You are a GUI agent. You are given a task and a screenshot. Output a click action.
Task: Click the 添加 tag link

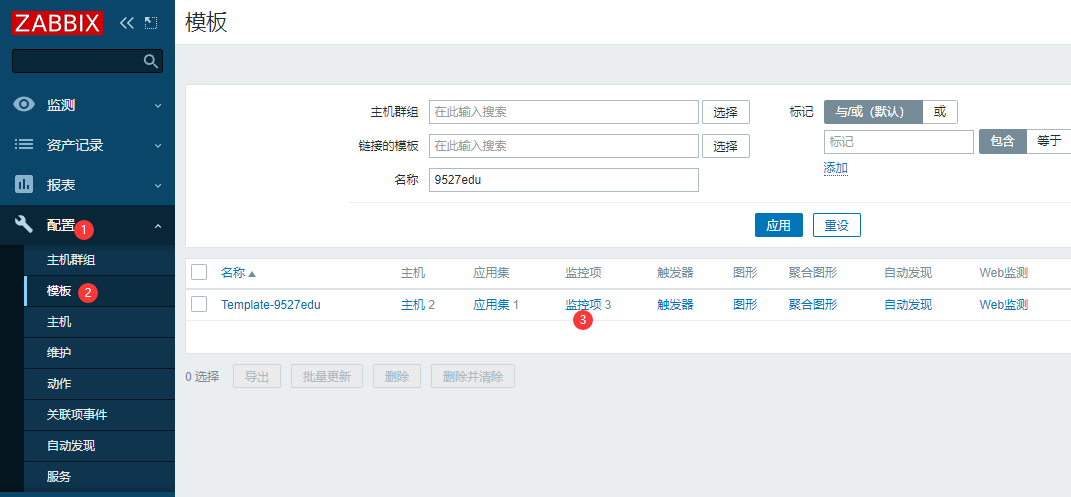[835, 168]
